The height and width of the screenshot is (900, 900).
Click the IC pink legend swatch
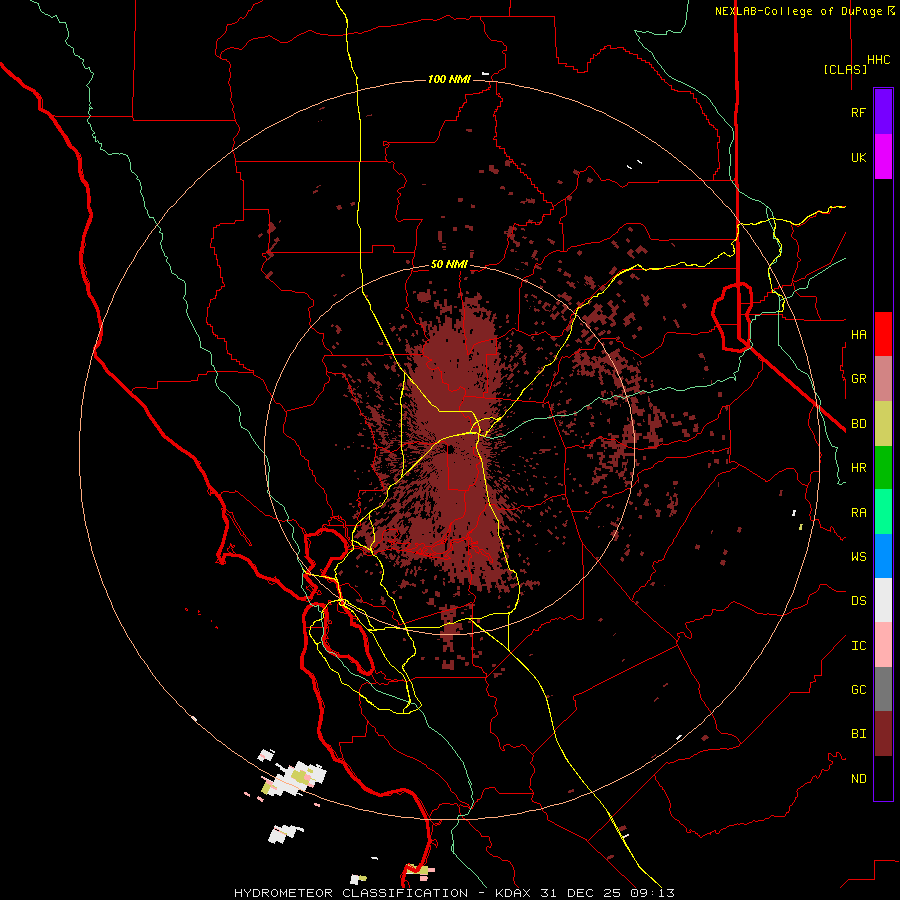pyautogui.click(x=883, y=645)
